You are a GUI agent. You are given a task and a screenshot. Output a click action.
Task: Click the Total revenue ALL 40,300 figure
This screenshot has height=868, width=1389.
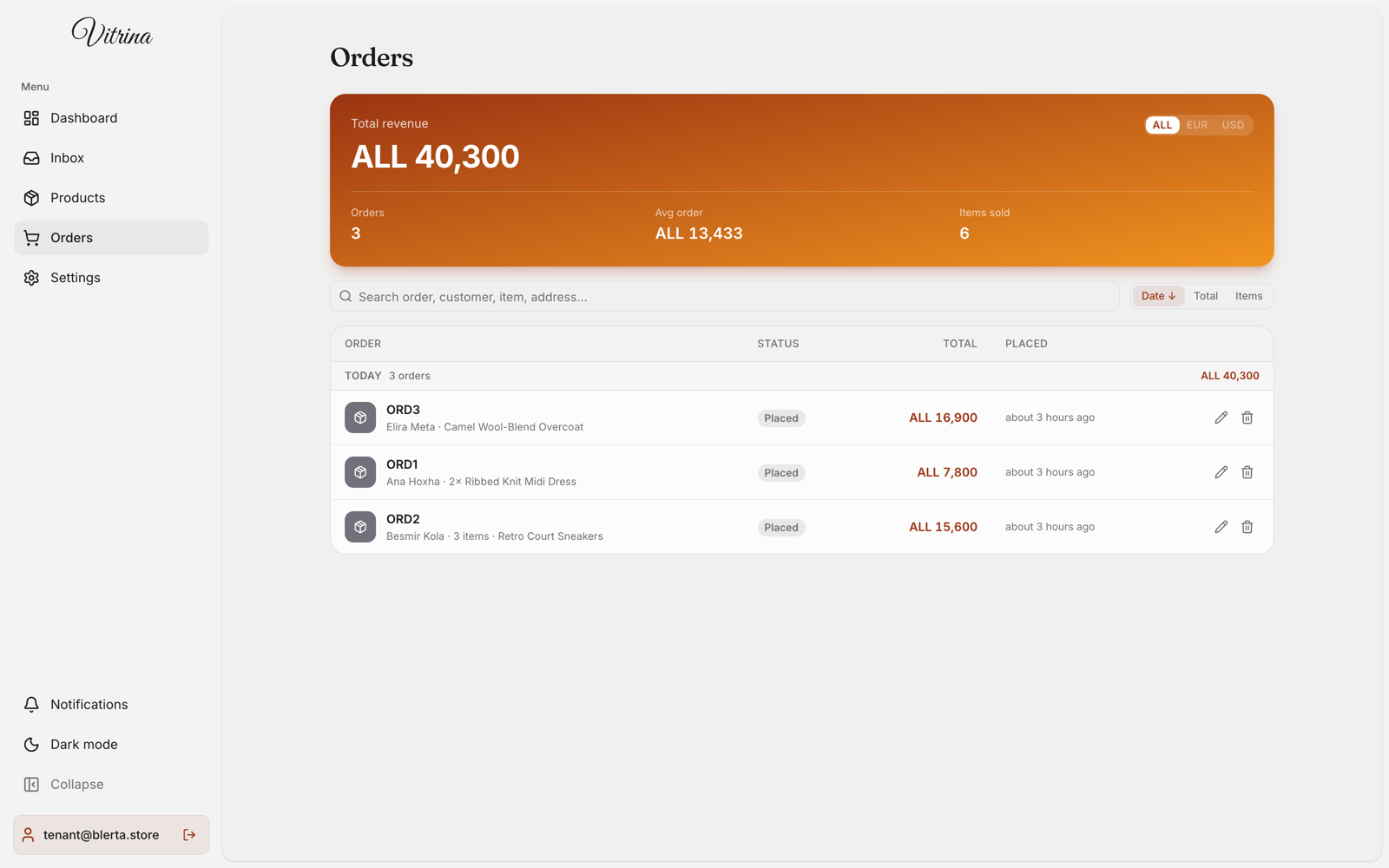(435, 157)
